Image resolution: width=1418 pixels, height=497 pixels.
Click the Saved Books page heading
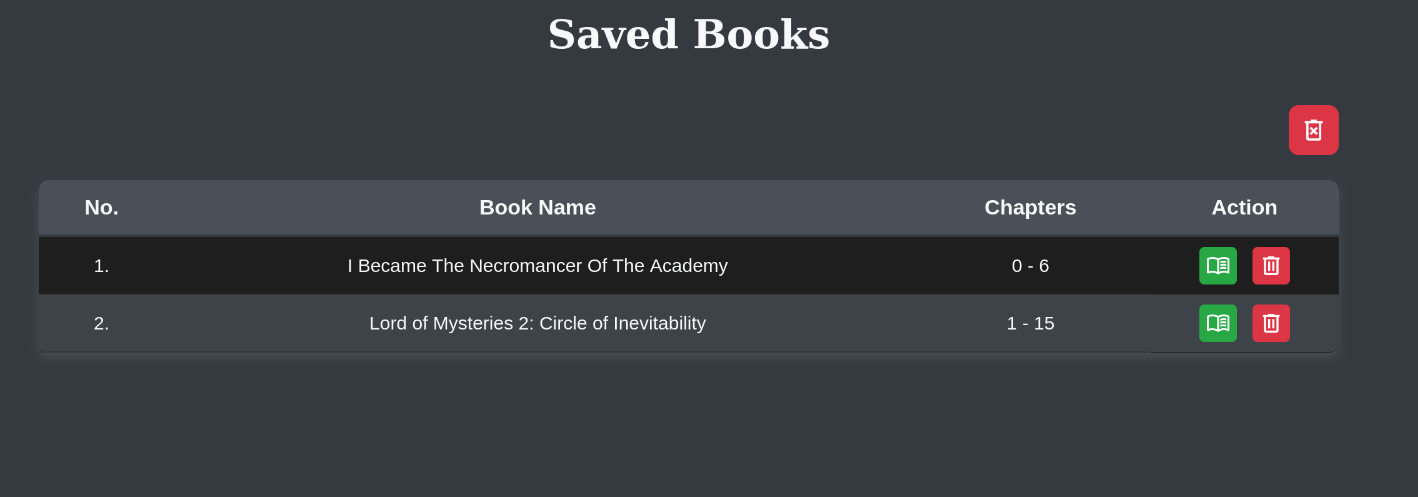click(689, 34)
